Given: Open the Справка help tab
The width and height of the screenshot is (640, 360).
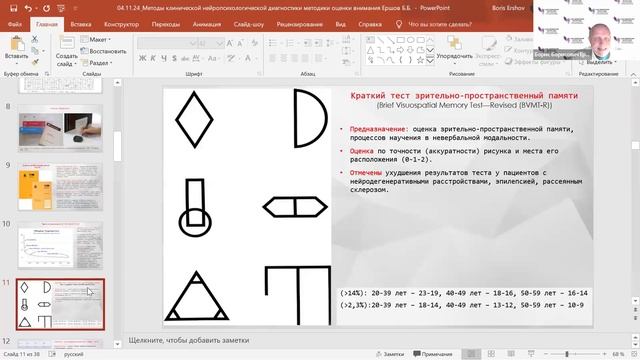Looking at the screenshot, I should coord(370,24).
